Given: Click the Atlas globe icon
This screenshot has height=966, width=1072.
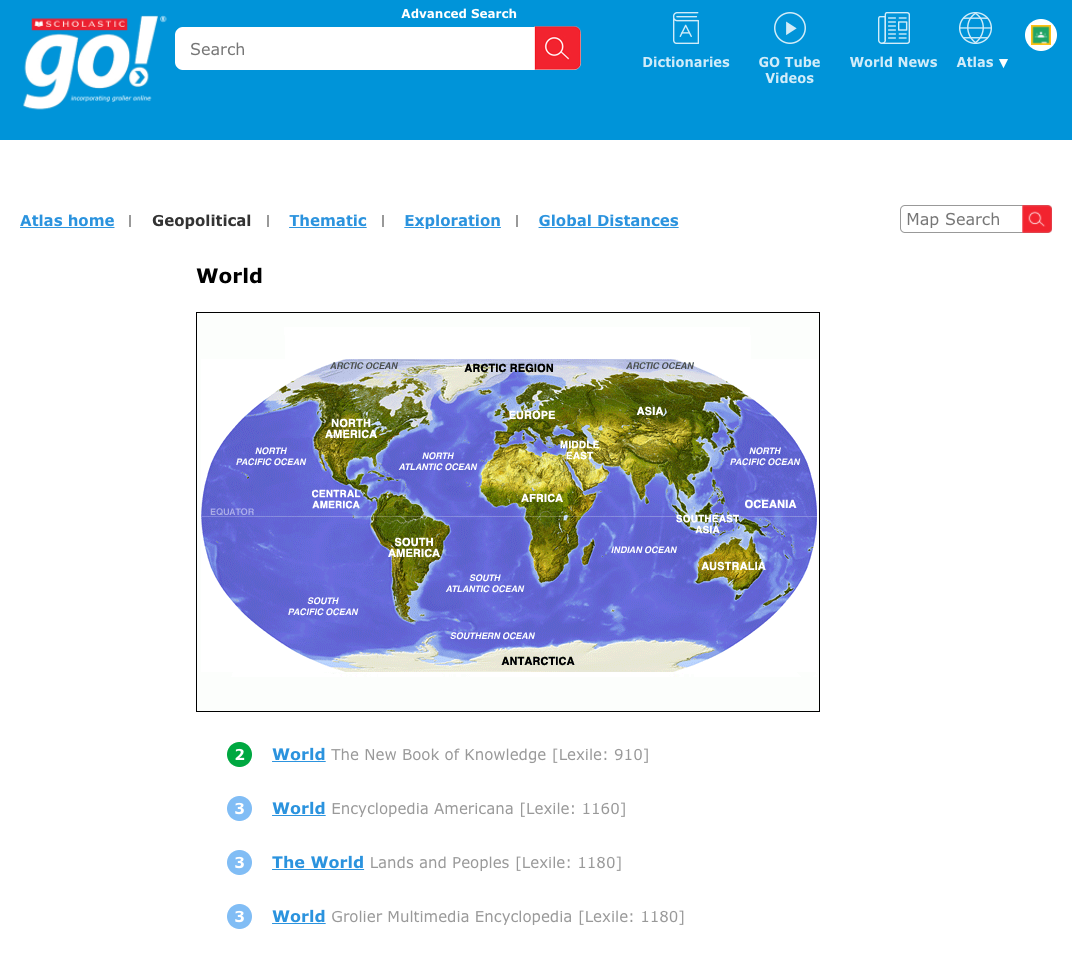Looking at the screenshot, I should pos(974,27).
